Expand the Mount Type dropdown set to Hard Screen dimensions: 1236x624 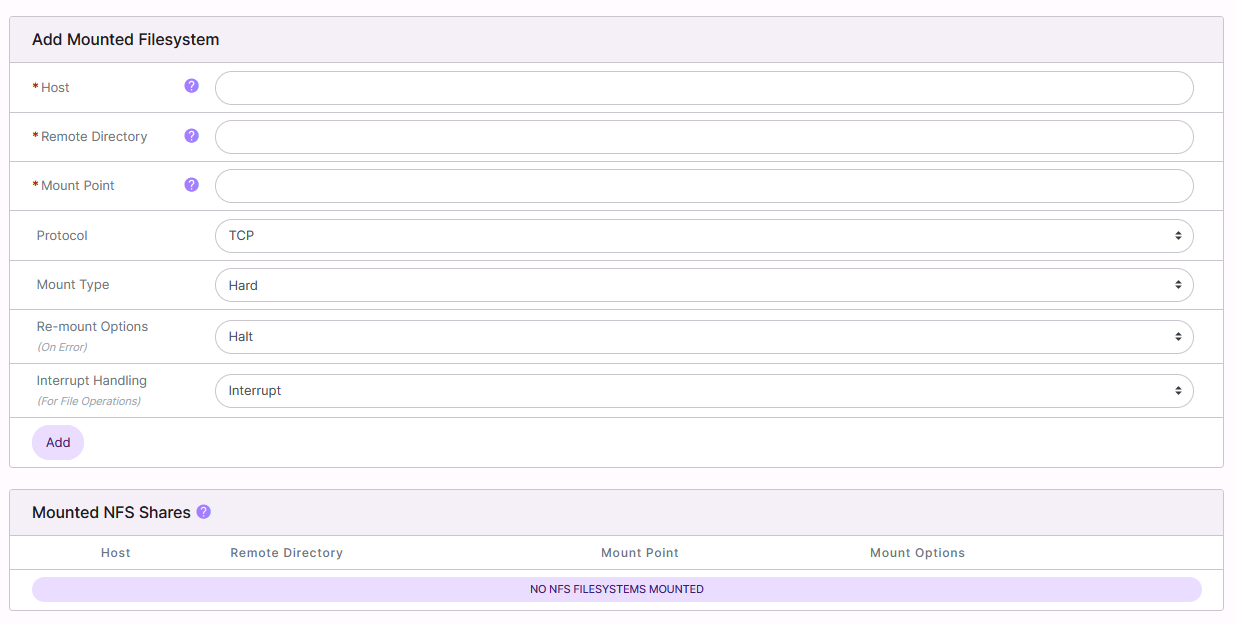point(704,285)
